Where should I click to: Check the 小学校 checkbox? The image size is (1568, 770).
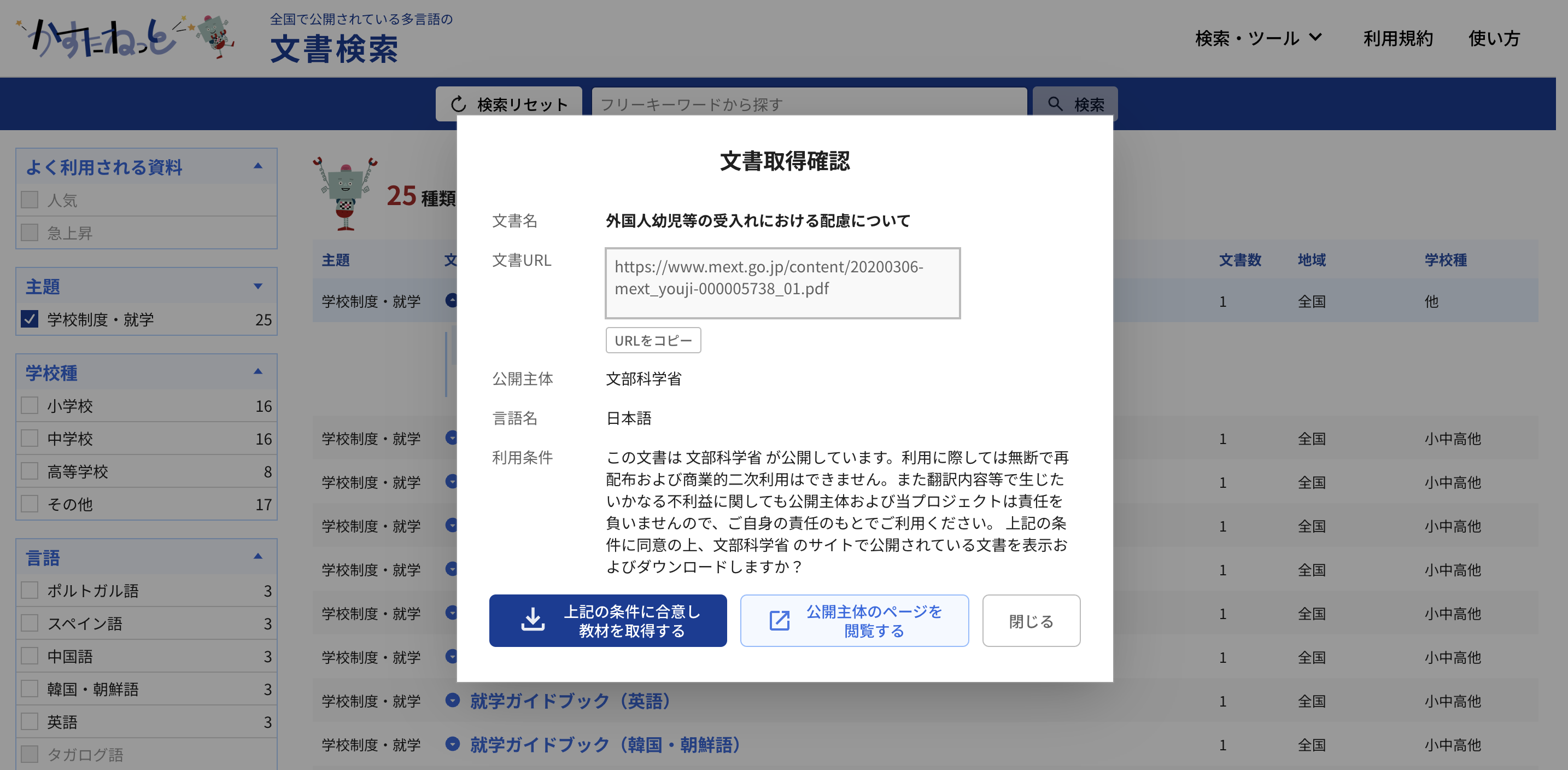pos(29,405)
